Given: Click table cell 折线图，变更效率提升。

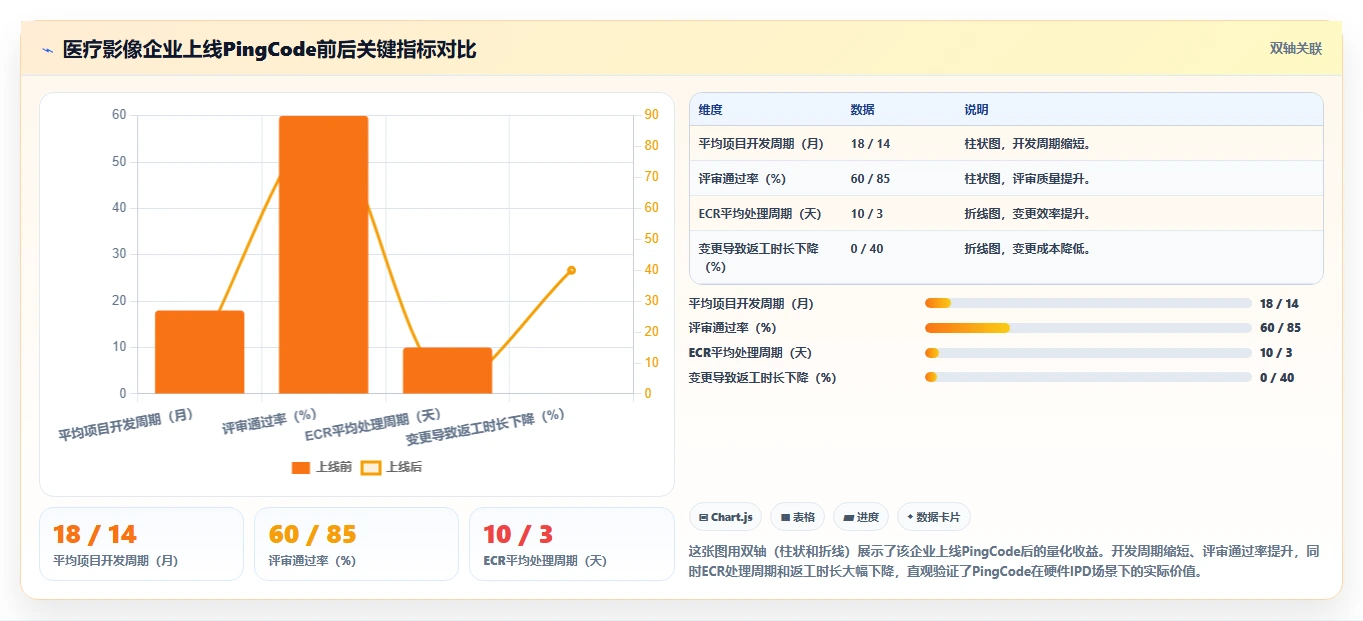Looking at the screenshot, I should point(1027,214).
